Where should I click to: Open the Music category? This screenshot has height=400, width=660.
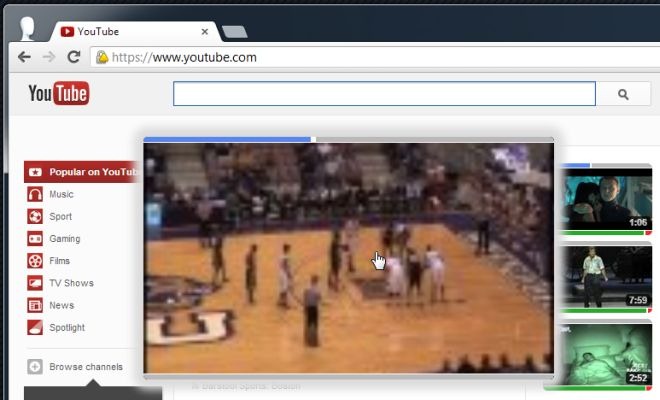coord(61,194)
